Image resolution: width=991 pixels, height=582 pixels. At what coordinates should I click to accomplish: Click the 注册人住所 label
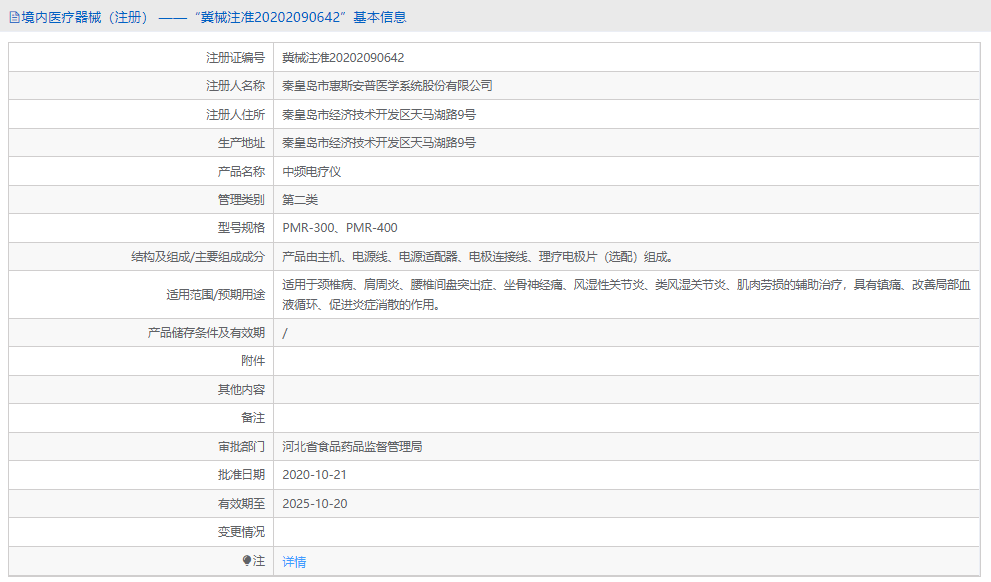pyautogui.click(x=235, y=114)
